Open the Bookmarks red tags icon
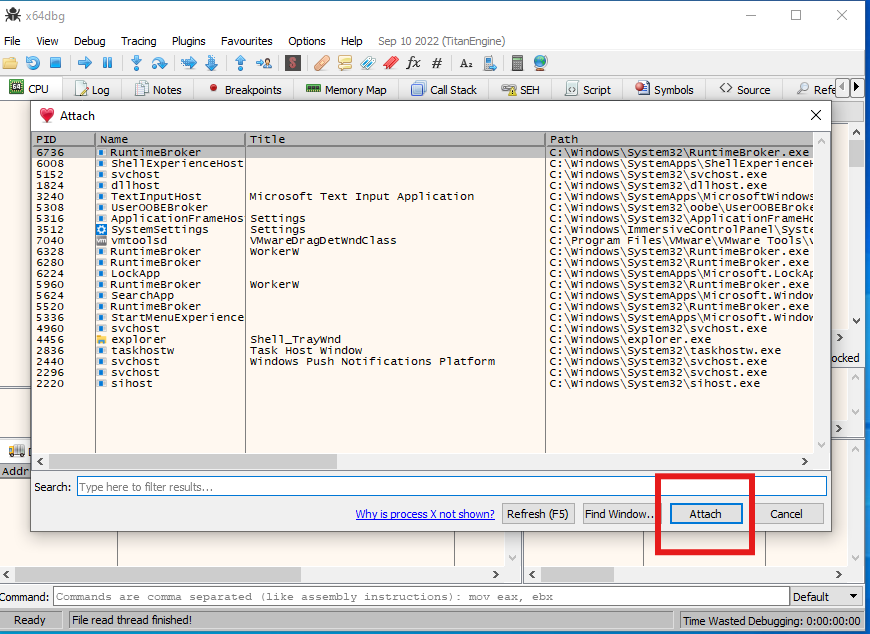Image resolution: width=870 pixels, height=634 pixels. pos(391,63)
